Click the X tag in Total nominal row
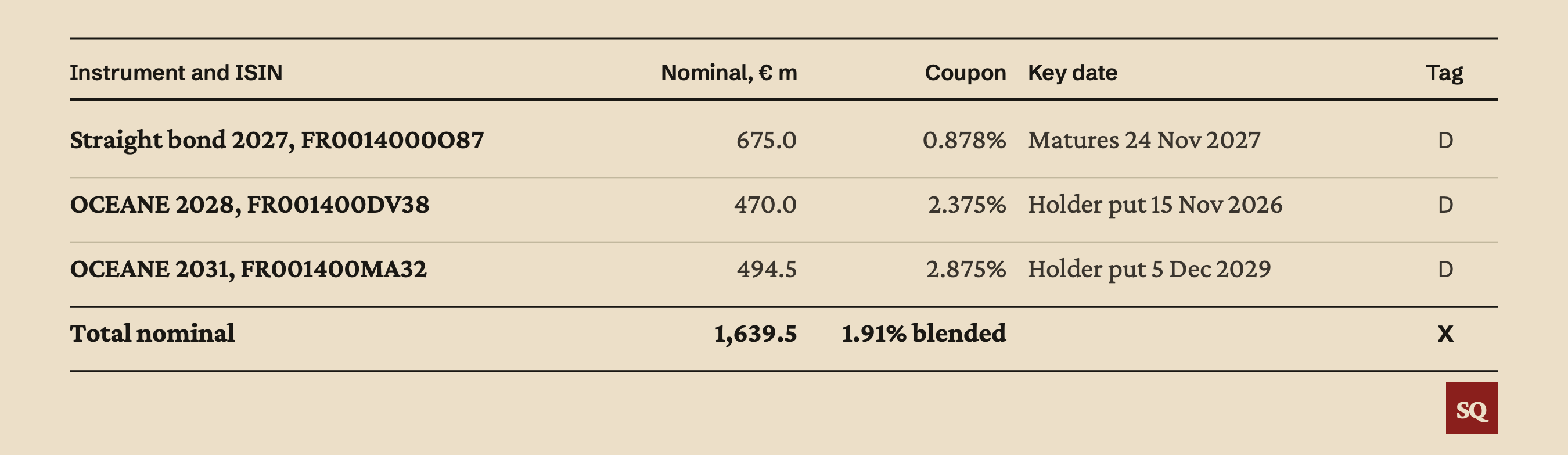 click(1445, 334)
